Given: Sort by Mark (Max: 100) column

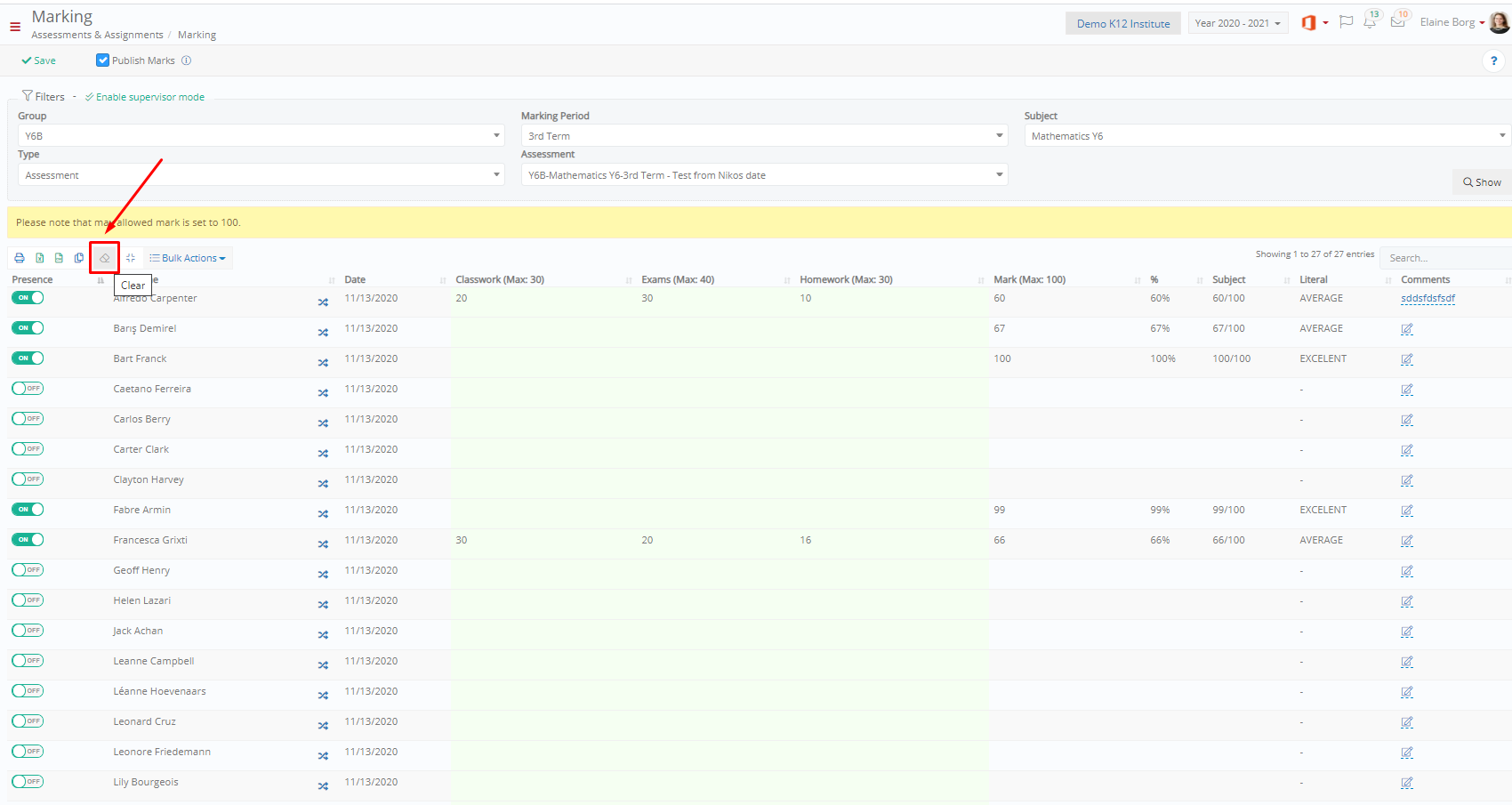Looking at the screenshot, I should 1066,279.
